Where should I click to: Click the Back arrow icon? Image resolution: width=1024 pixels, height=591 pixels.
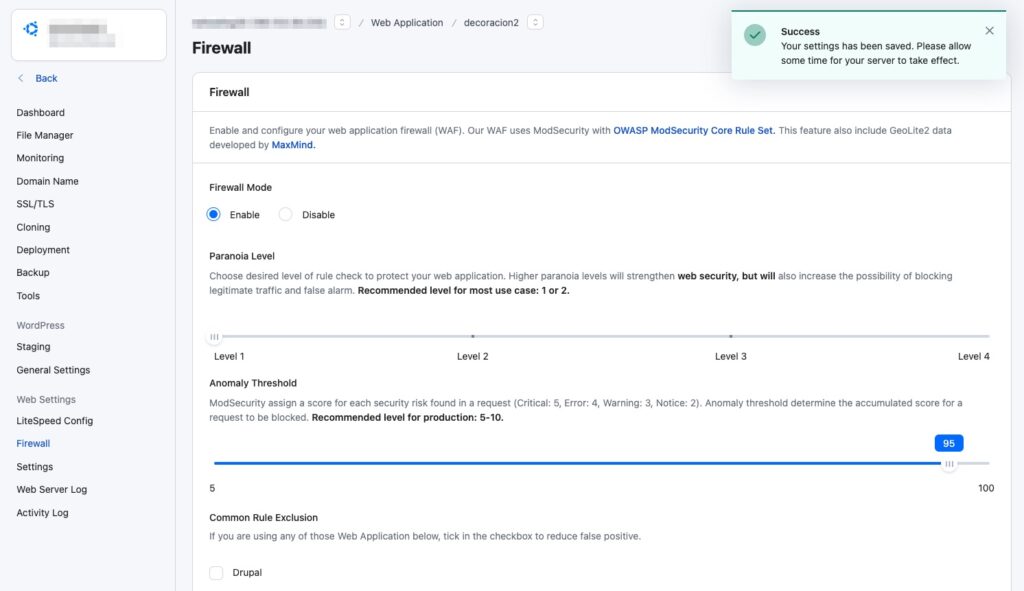(x=21, y=78)
